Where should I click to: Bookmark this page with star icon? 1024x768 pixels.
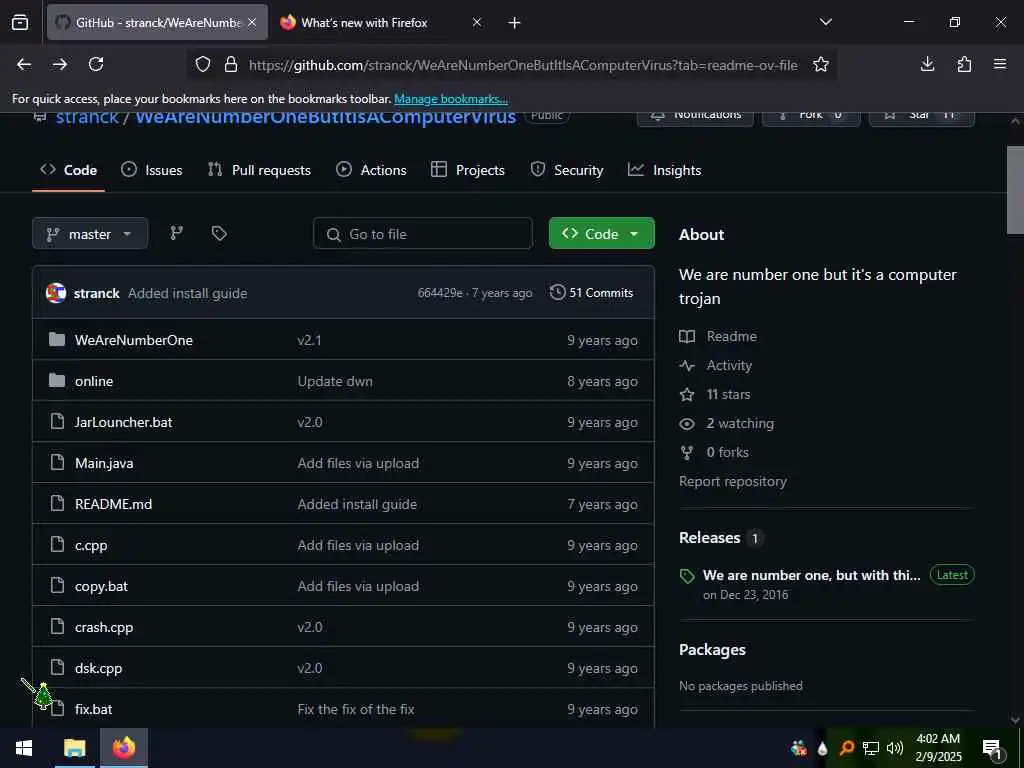(x=821, y=64)
